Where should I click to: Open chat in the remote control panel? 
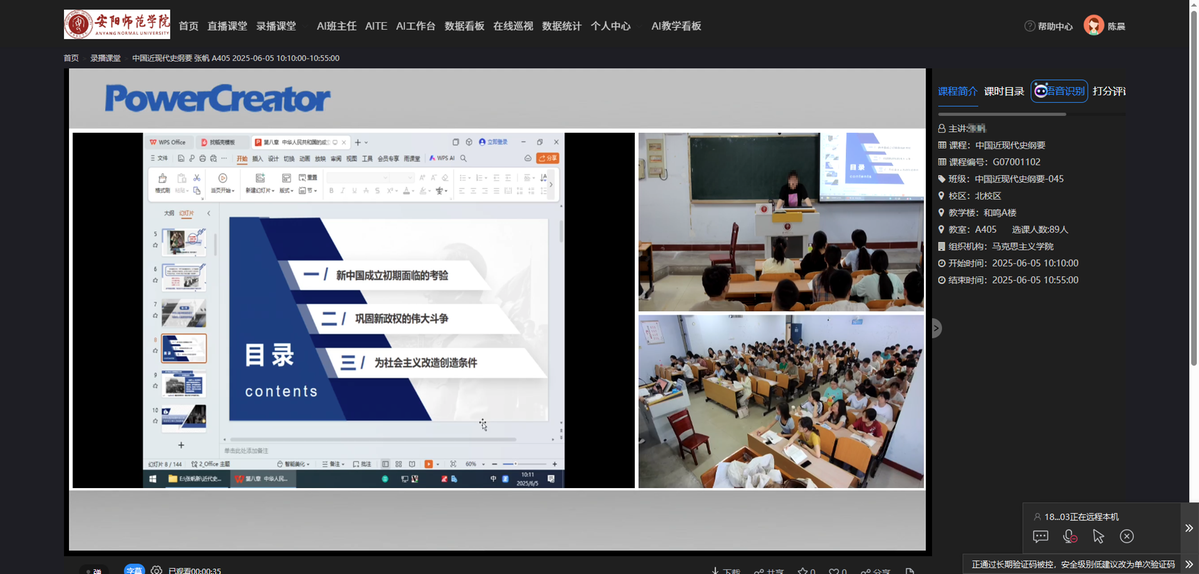tap(1041, 536)
